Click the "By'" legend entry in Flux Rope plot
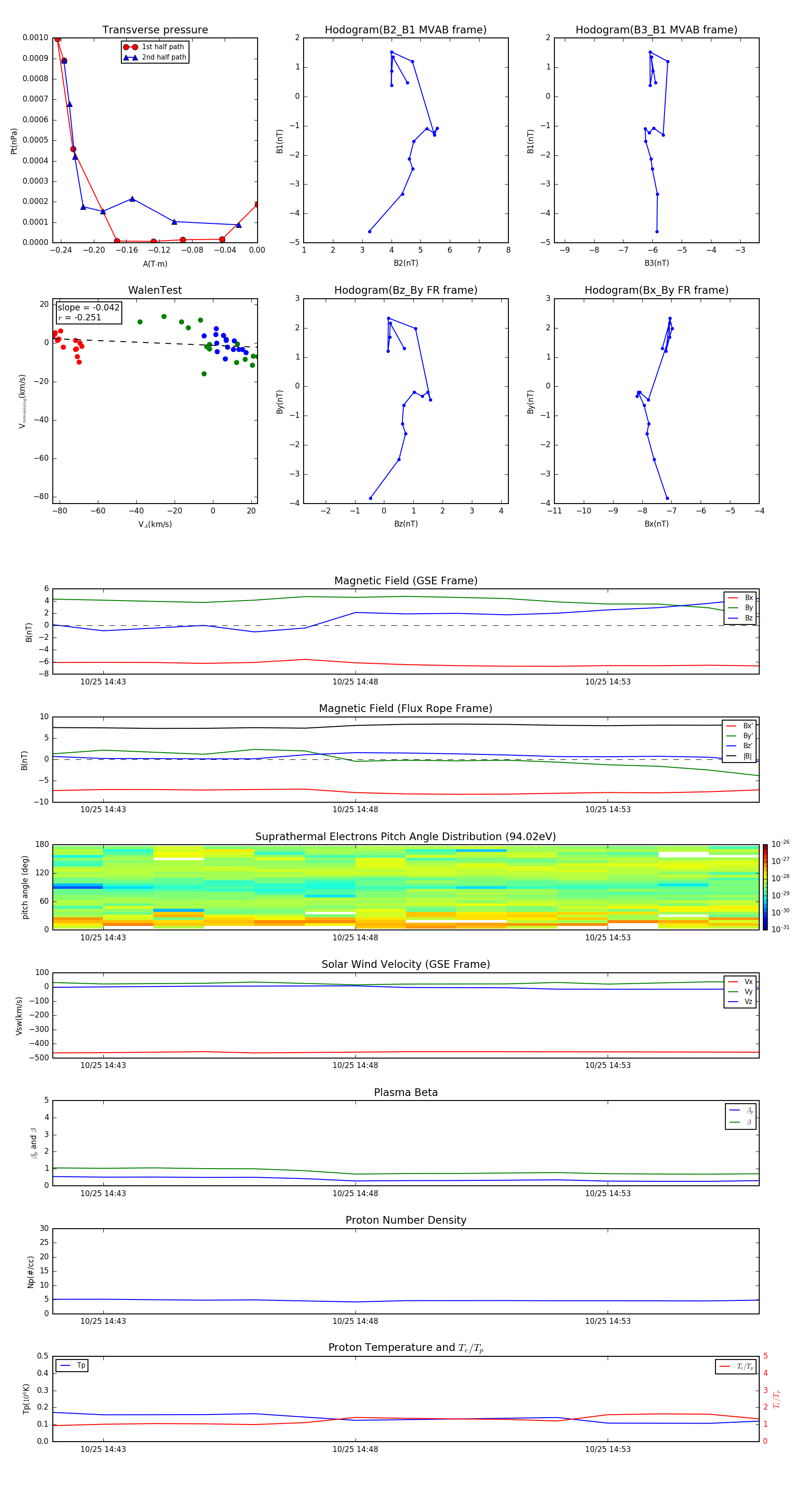 [739, 736]
